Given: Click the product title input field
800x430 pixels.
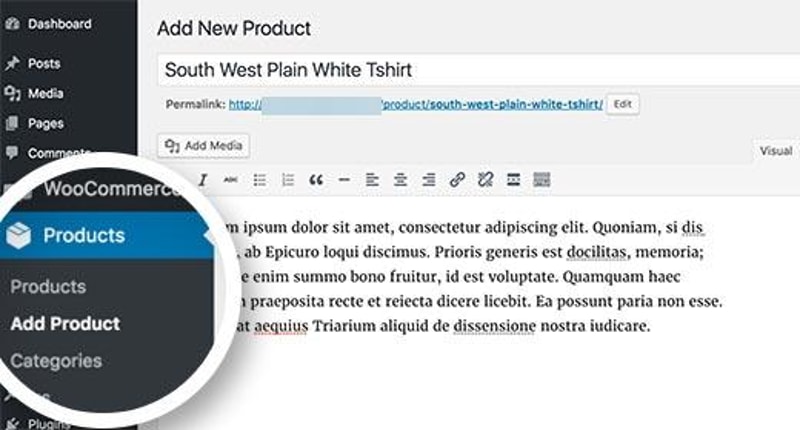Looking at the screenshot, I should click(x=479, y=70).
